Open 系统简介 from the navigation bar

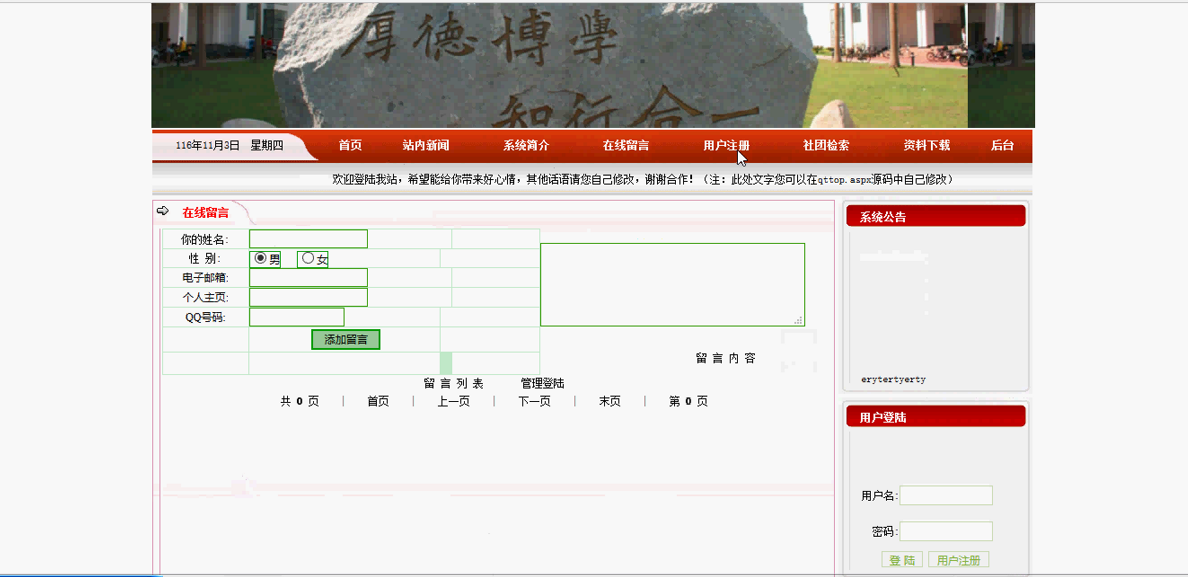526,145
